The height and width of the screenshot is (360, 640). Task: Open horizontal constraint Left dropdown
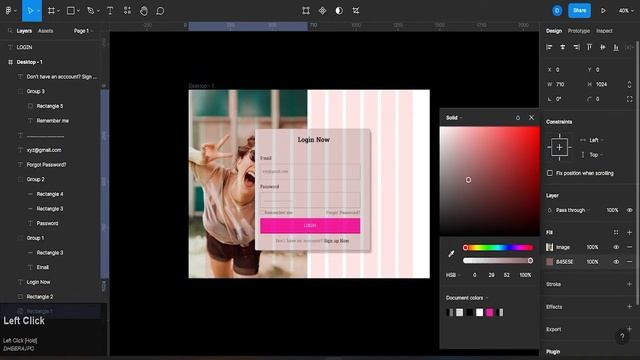tap(596, 140)
